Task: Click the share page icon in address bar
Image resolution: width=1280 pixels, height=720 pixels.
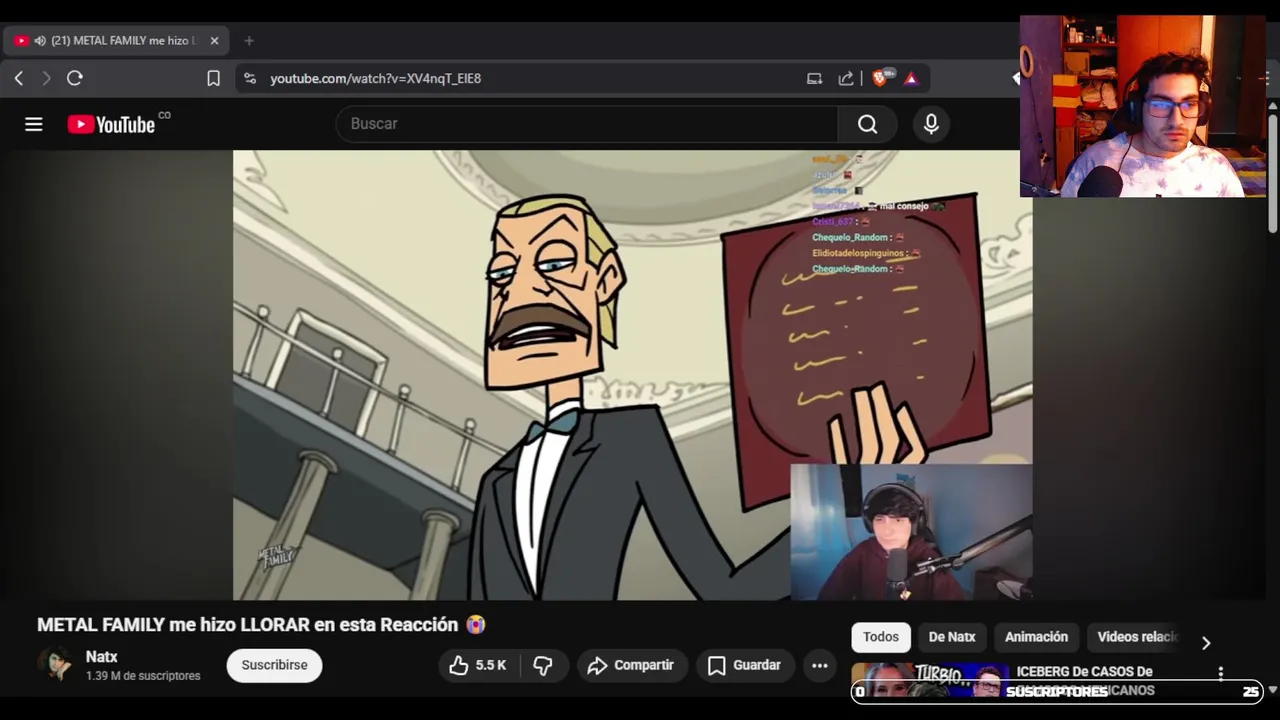Action: pos(846,78)
